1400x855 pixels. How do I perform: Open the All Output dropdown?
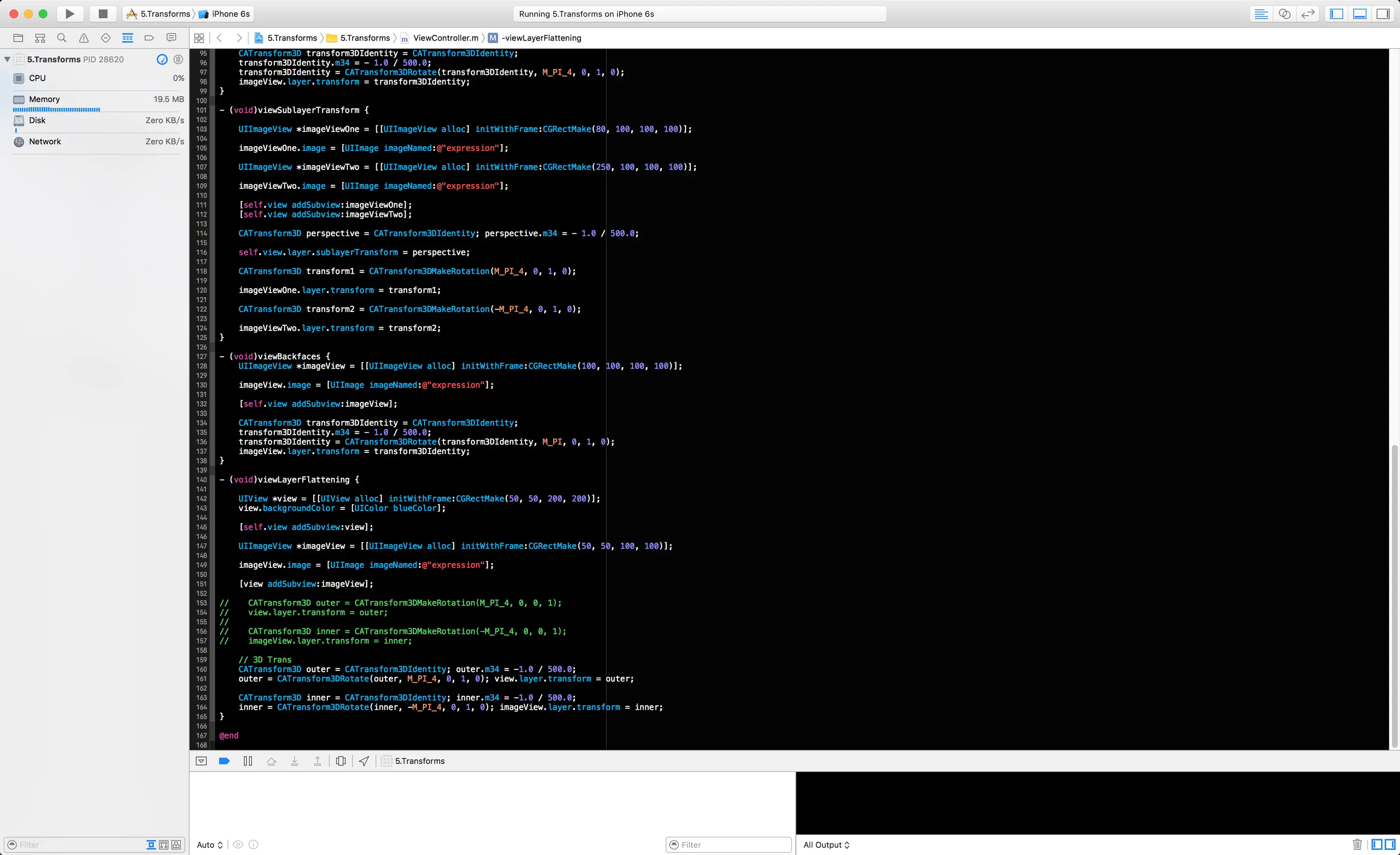tap(826, 845)
